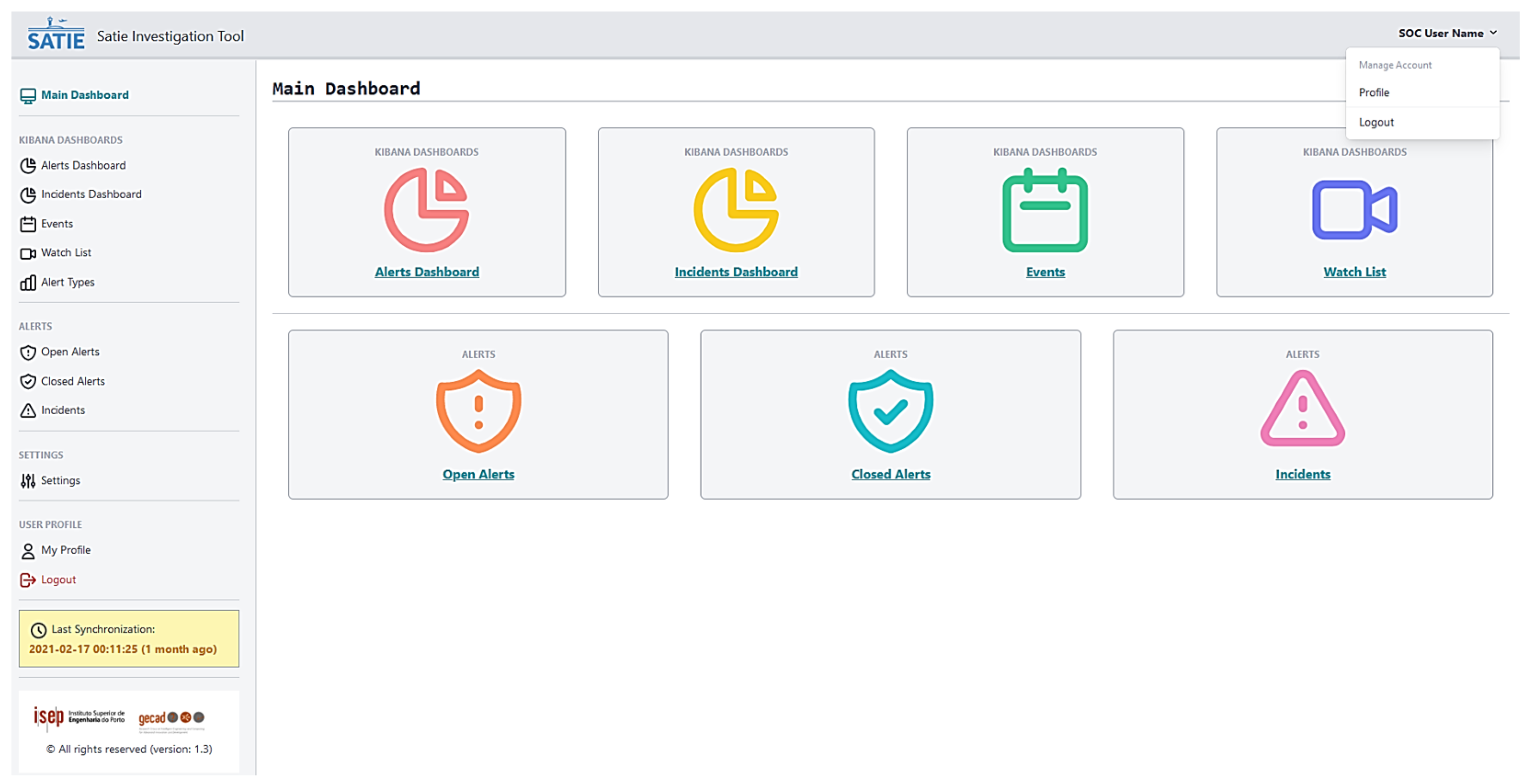Open the Closed Alerts card link

(x=890, y=474)
